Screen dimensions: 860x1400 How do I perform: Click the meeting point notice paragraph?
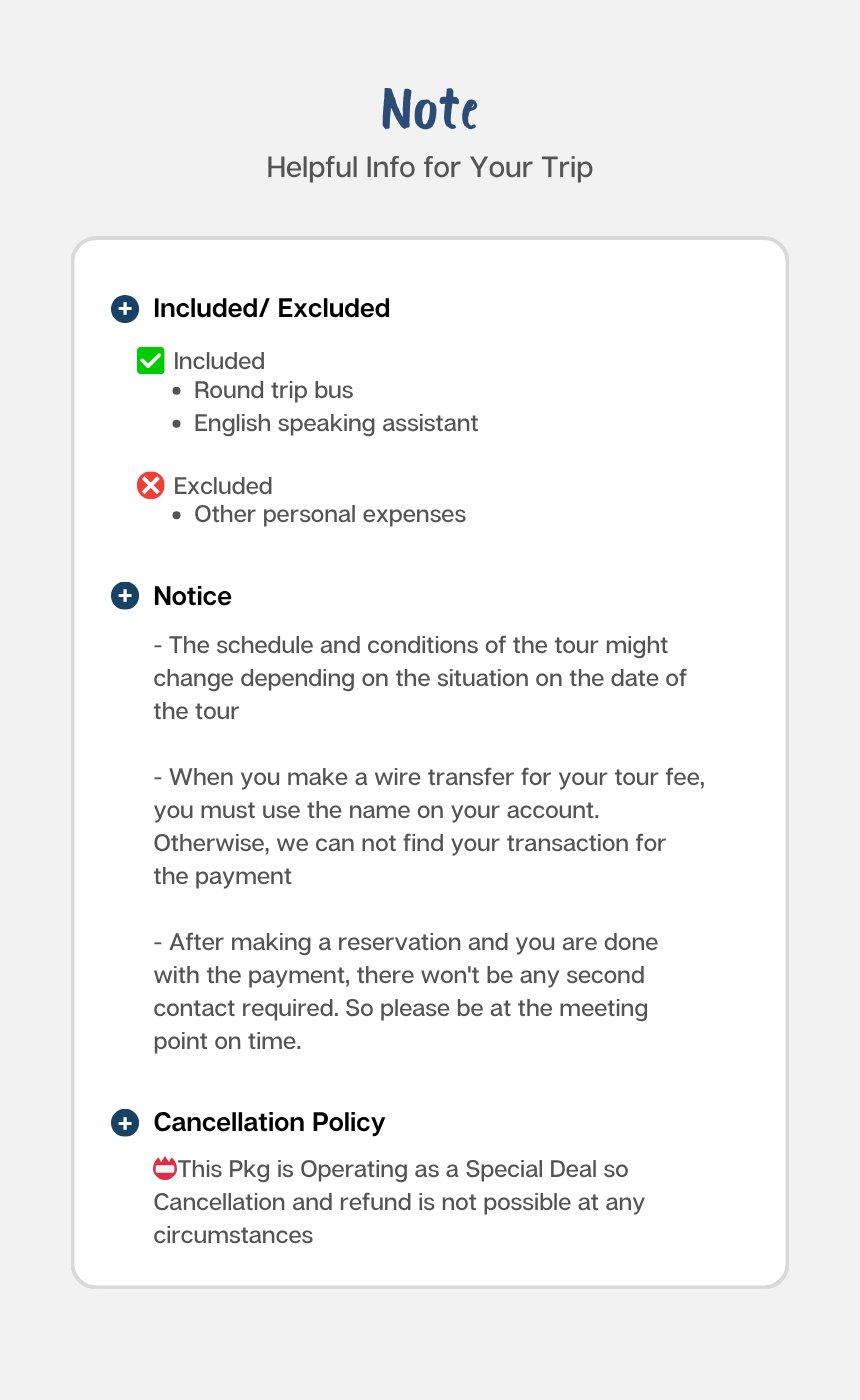(x=405, y=991)
